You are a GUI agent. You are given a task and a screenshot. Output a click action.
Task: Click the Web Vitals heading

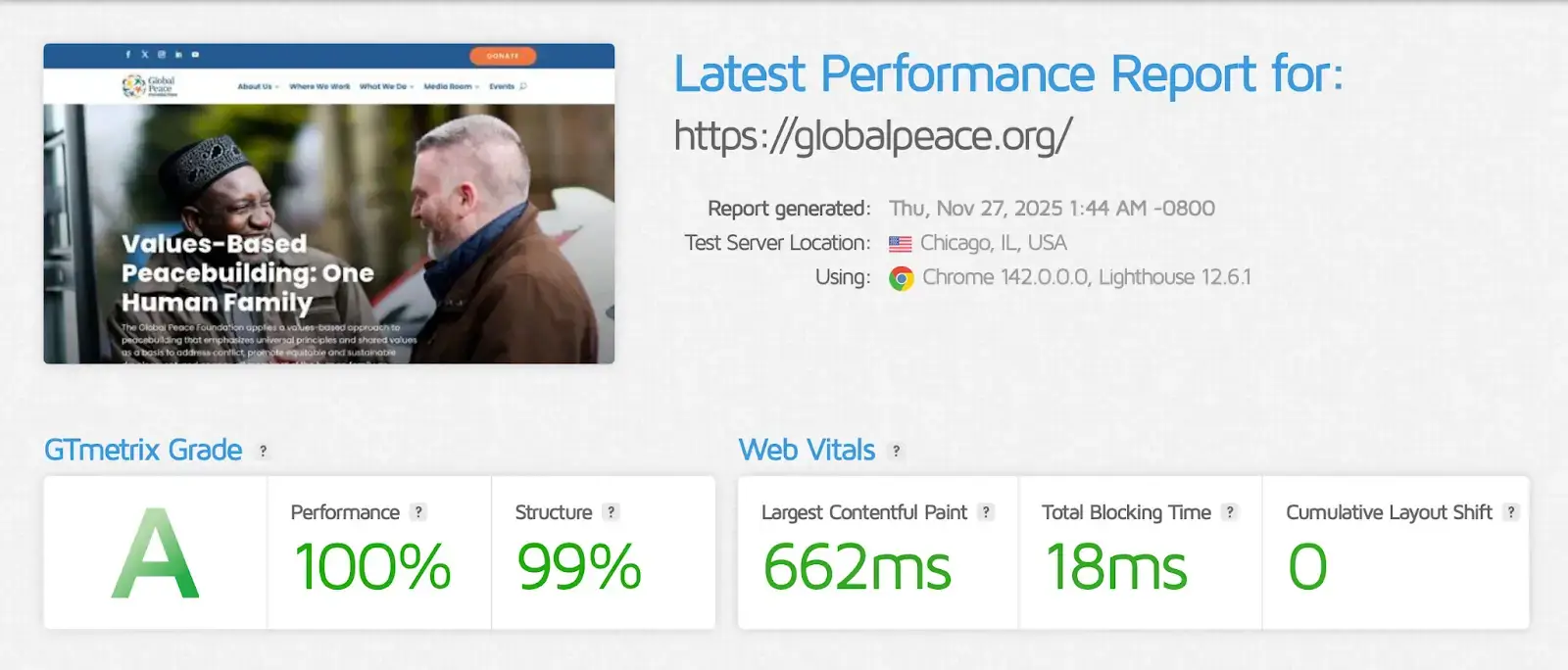[x=807, y=450]
